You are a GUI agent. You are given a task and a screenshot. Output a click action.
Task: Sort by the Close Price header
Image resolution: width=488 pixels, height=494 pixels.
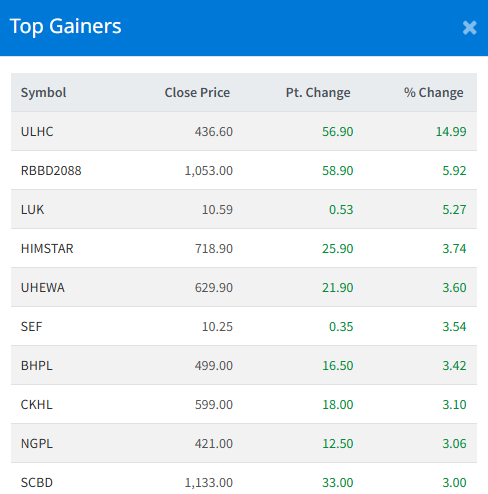click(197, 92)
